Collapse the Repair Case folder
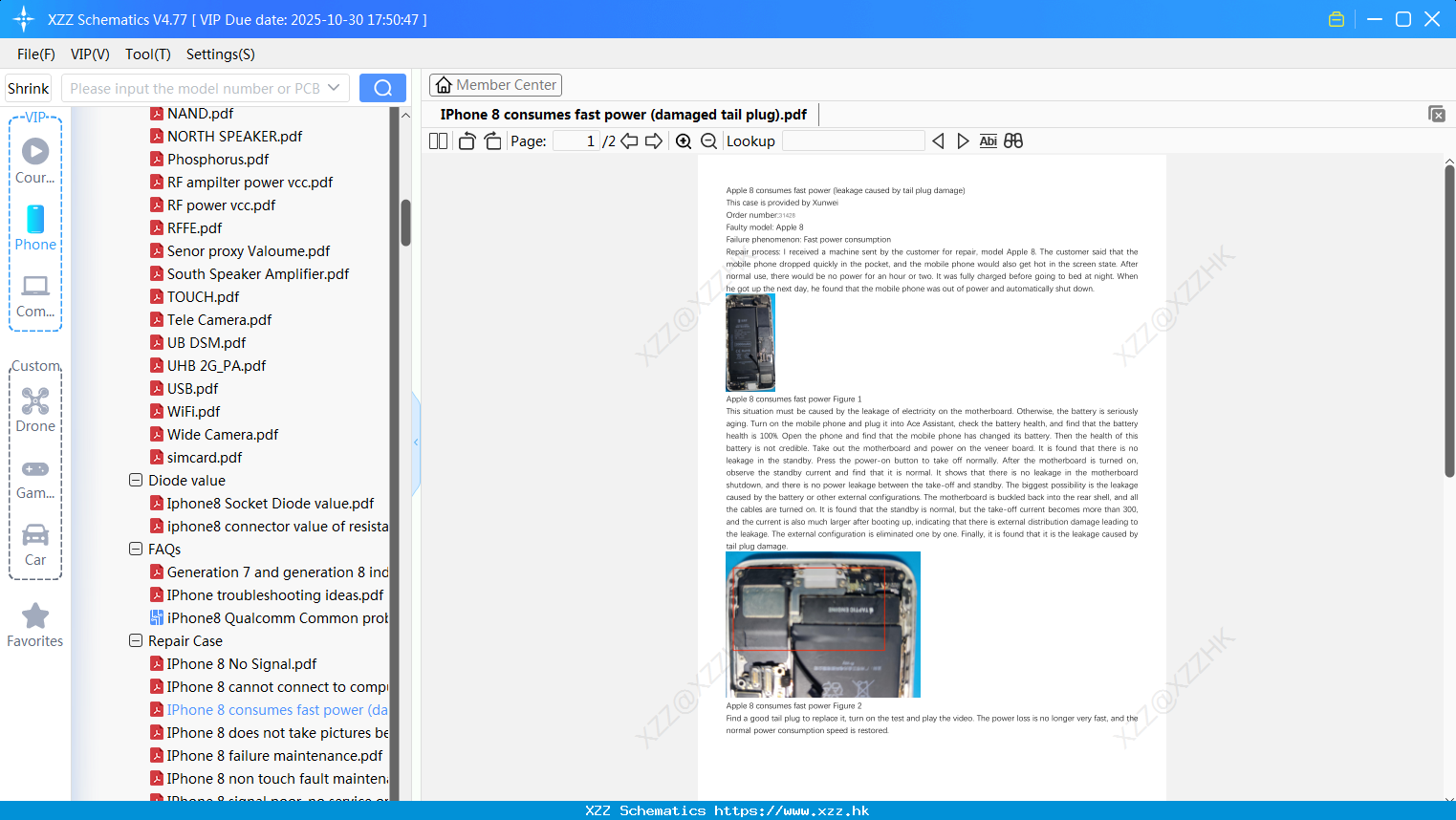1456x820 pixels. pos(136,640)
